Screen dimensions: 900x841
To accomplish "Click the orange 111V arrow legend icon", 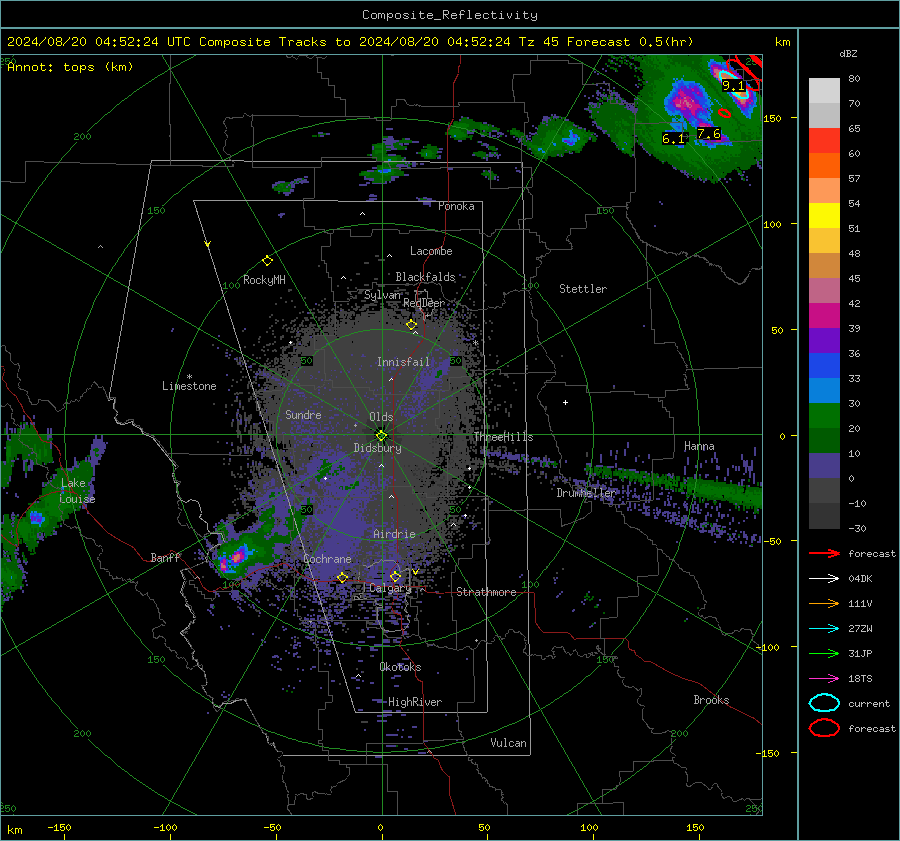I will 824,603.
